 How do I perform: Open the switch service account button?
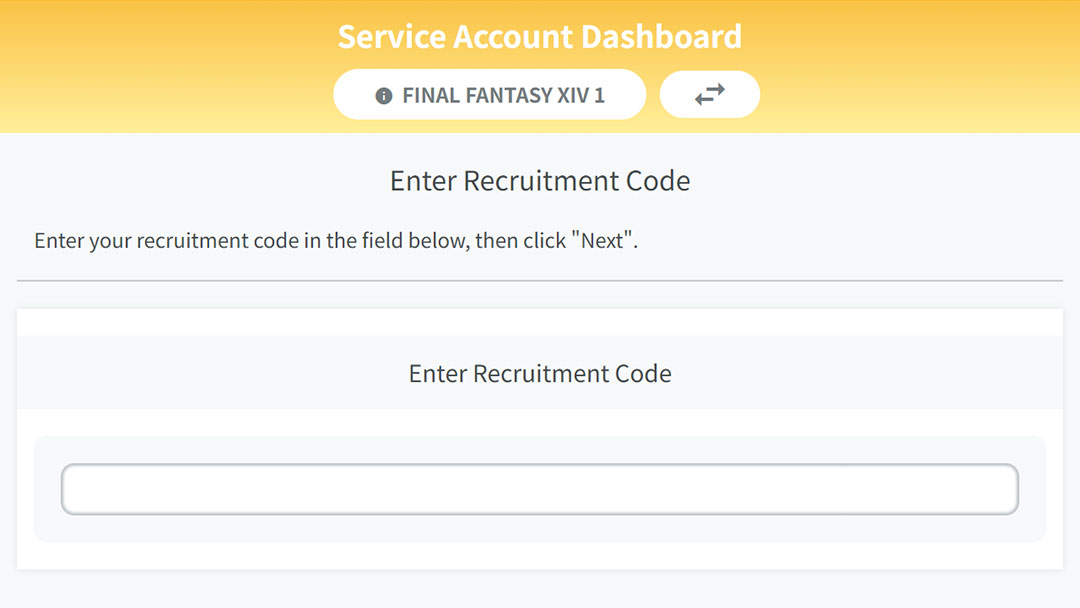[709, 94]
